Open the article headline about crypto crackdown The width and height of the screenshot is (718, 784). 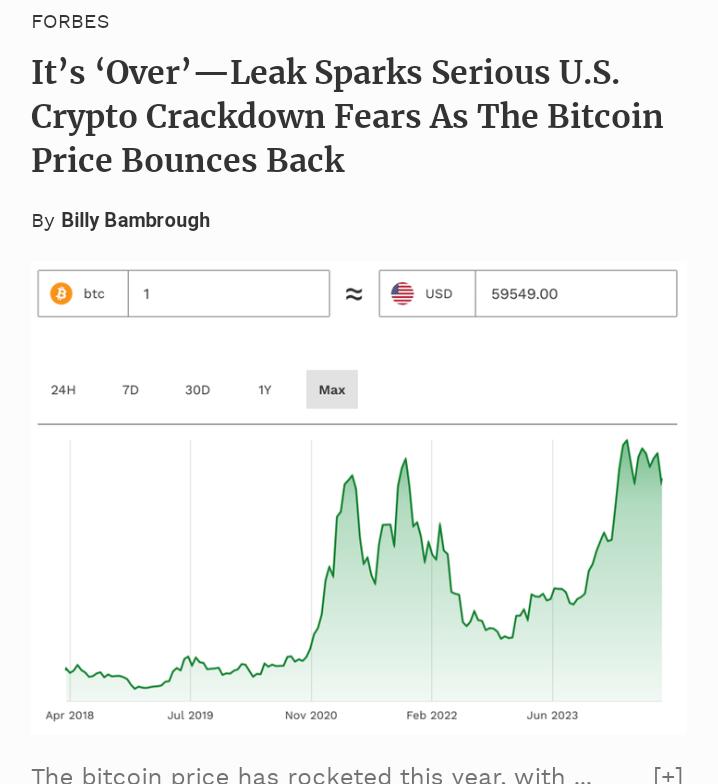point(347,116)
